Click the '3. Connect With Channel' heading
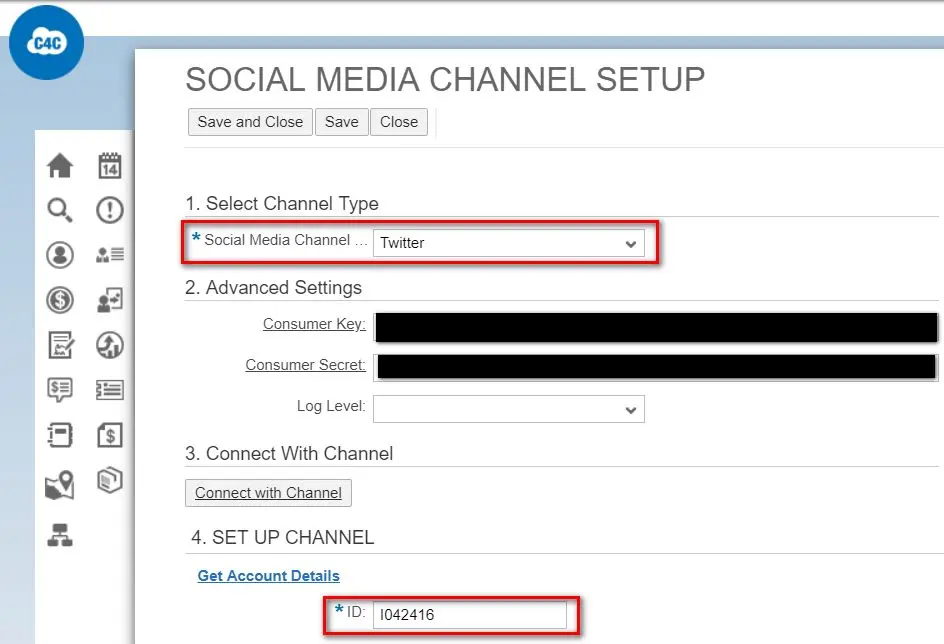This screenshot has height=644, width=944. [289, 453]
